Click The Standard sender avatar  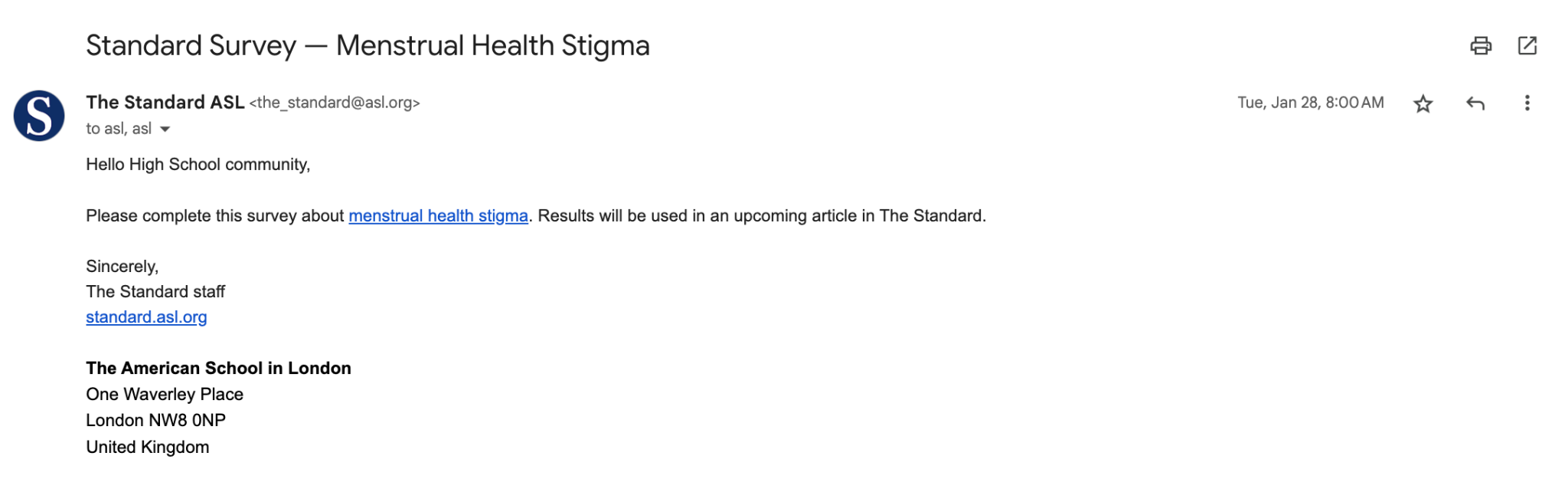pyautogui.click(x=39, y=116)
